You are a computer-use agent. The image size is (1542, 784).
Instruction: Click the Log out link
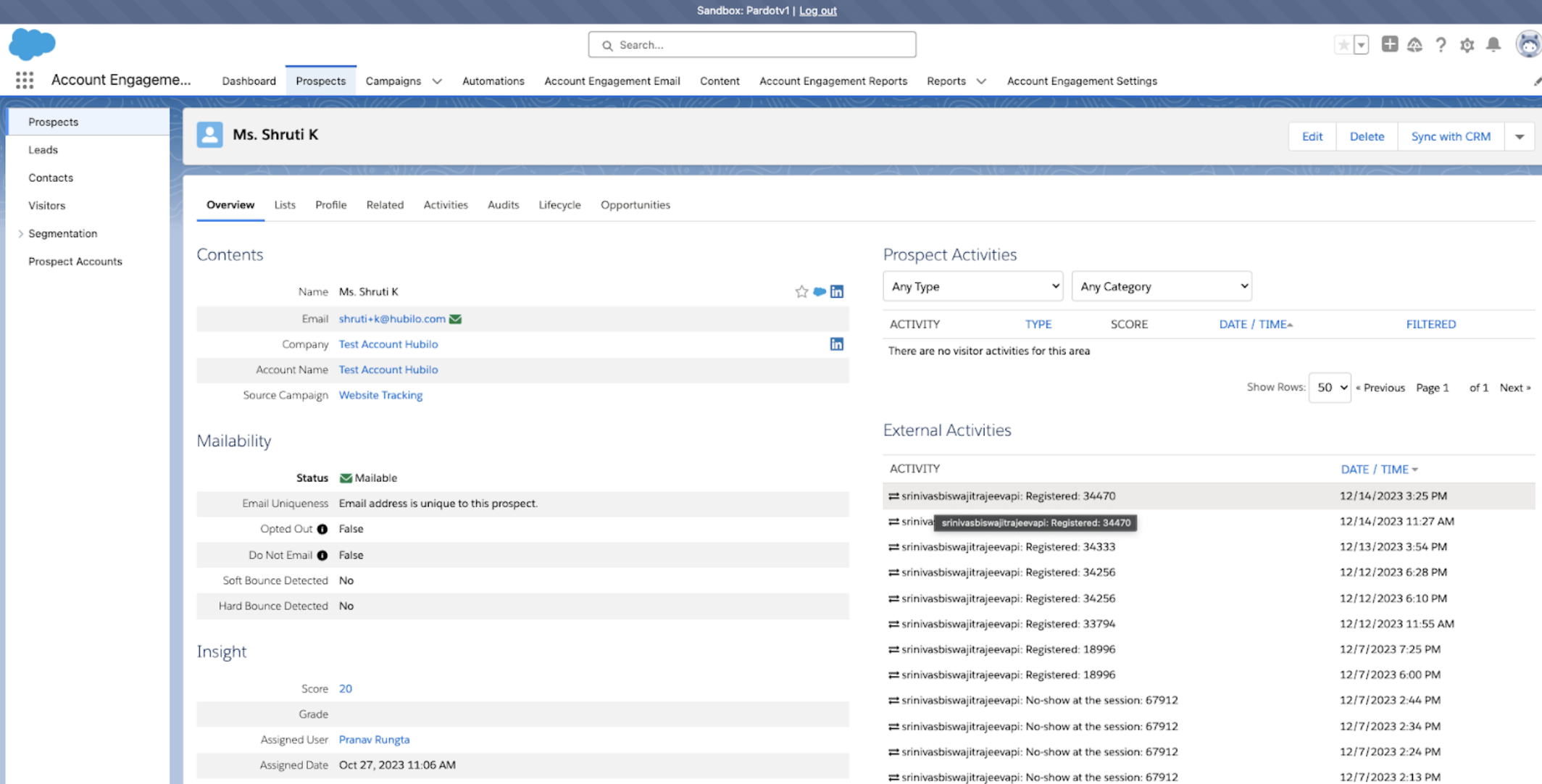tap(817, 11)
